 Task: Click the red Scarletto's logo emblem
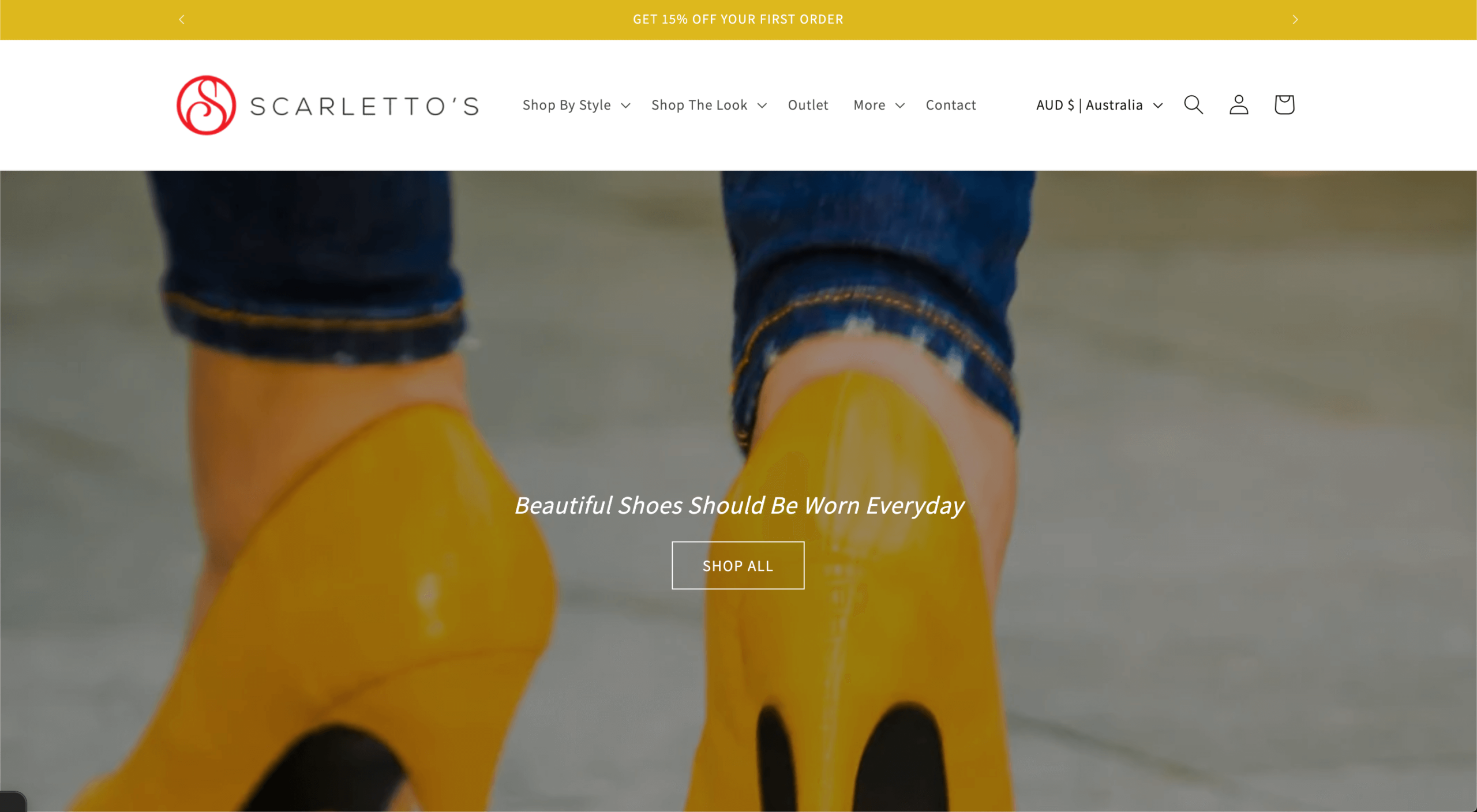click(206, 105)
